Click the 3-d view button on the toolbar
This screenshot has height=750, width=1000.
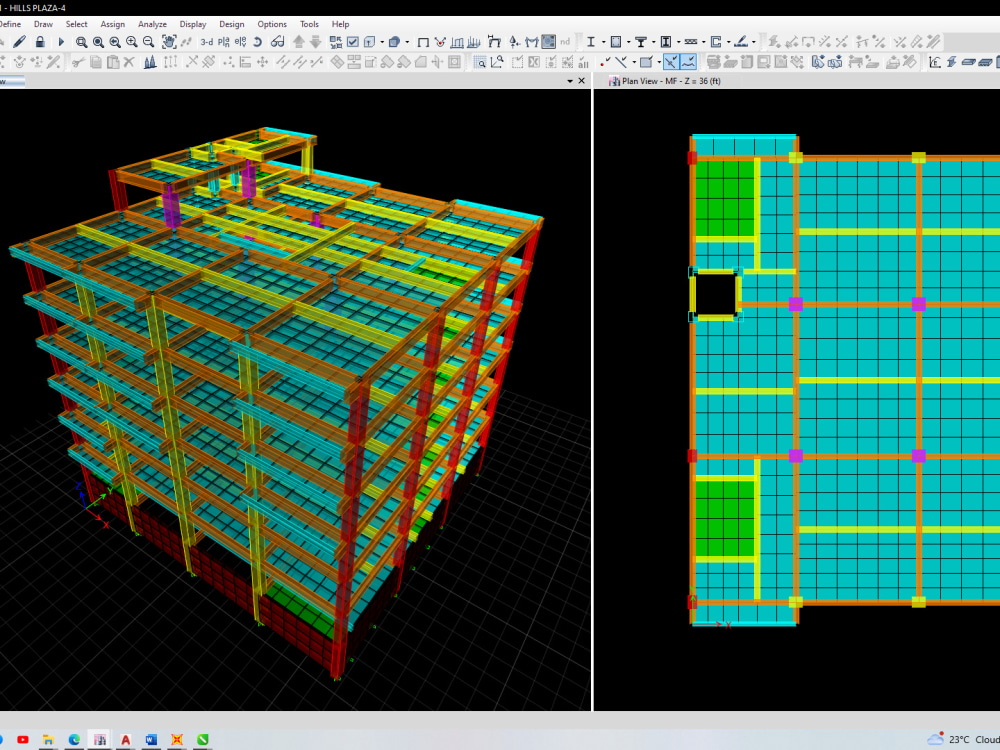coord(205,41)
